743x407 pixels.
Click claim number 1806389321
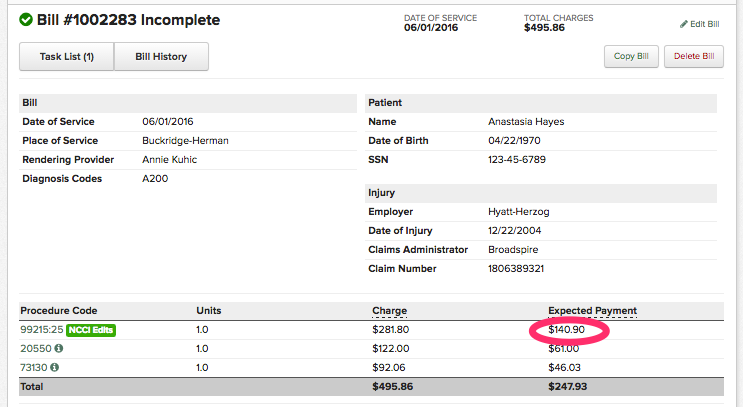point(516,268)
